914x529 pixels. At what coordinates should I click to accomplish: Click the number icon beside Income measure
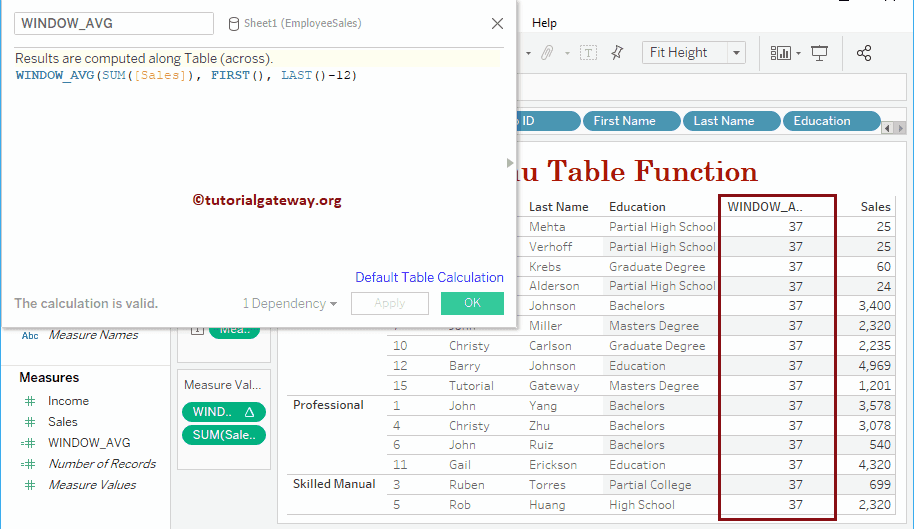pos(30,401)
